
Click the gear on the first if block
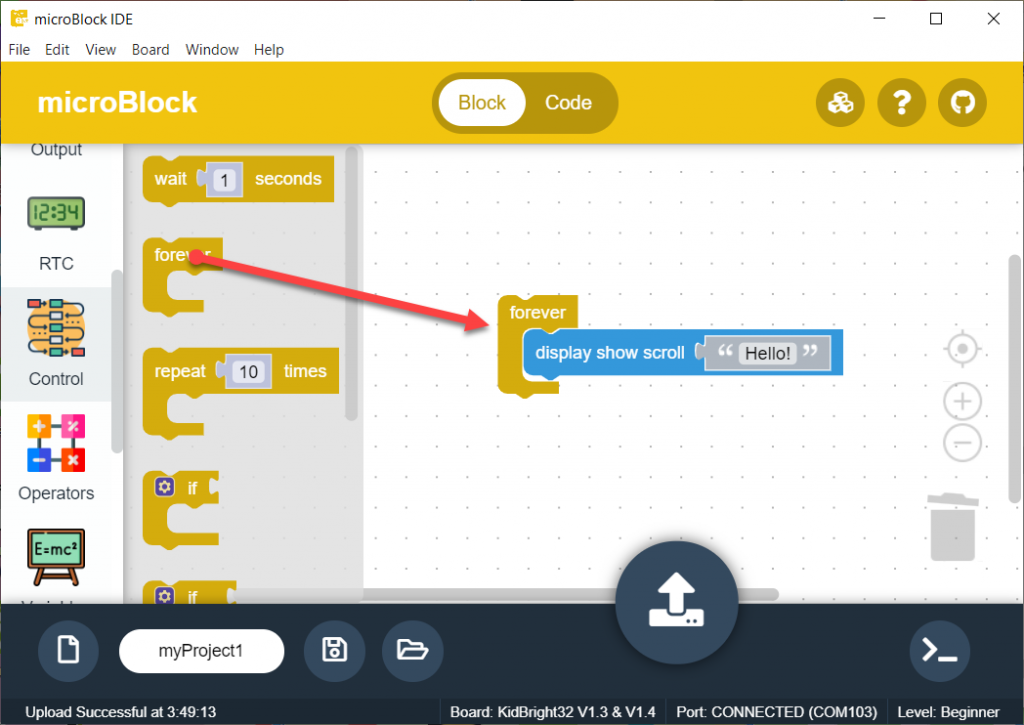coord(165,487)
